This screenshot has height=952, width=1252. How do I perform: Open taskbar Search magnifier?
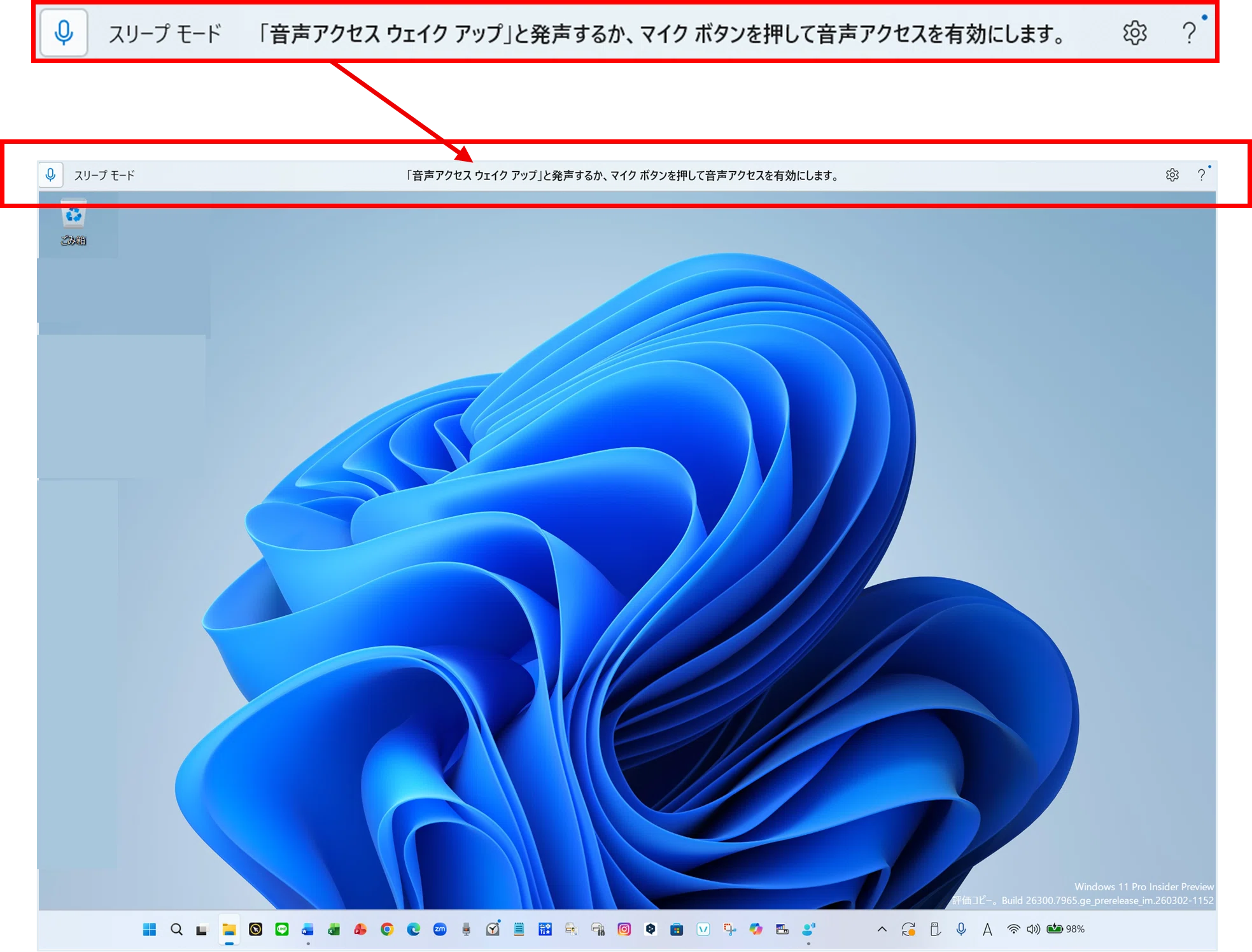pos(176,929)
